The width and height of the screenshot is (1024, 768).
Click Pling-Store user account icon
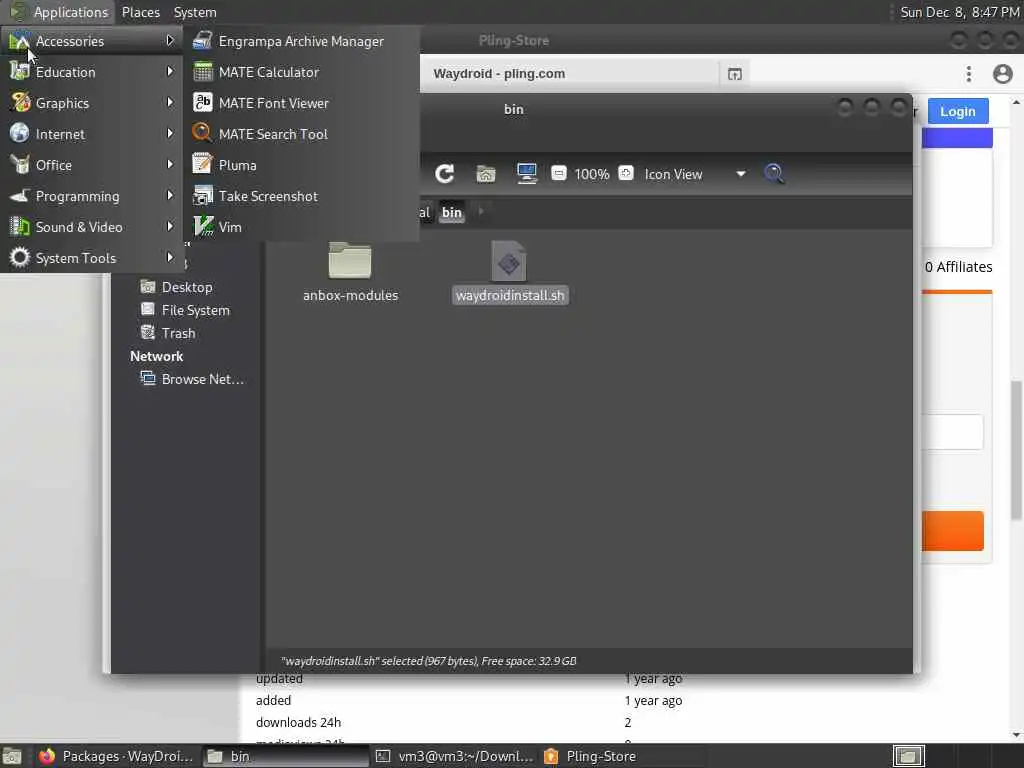[1002, 74]
